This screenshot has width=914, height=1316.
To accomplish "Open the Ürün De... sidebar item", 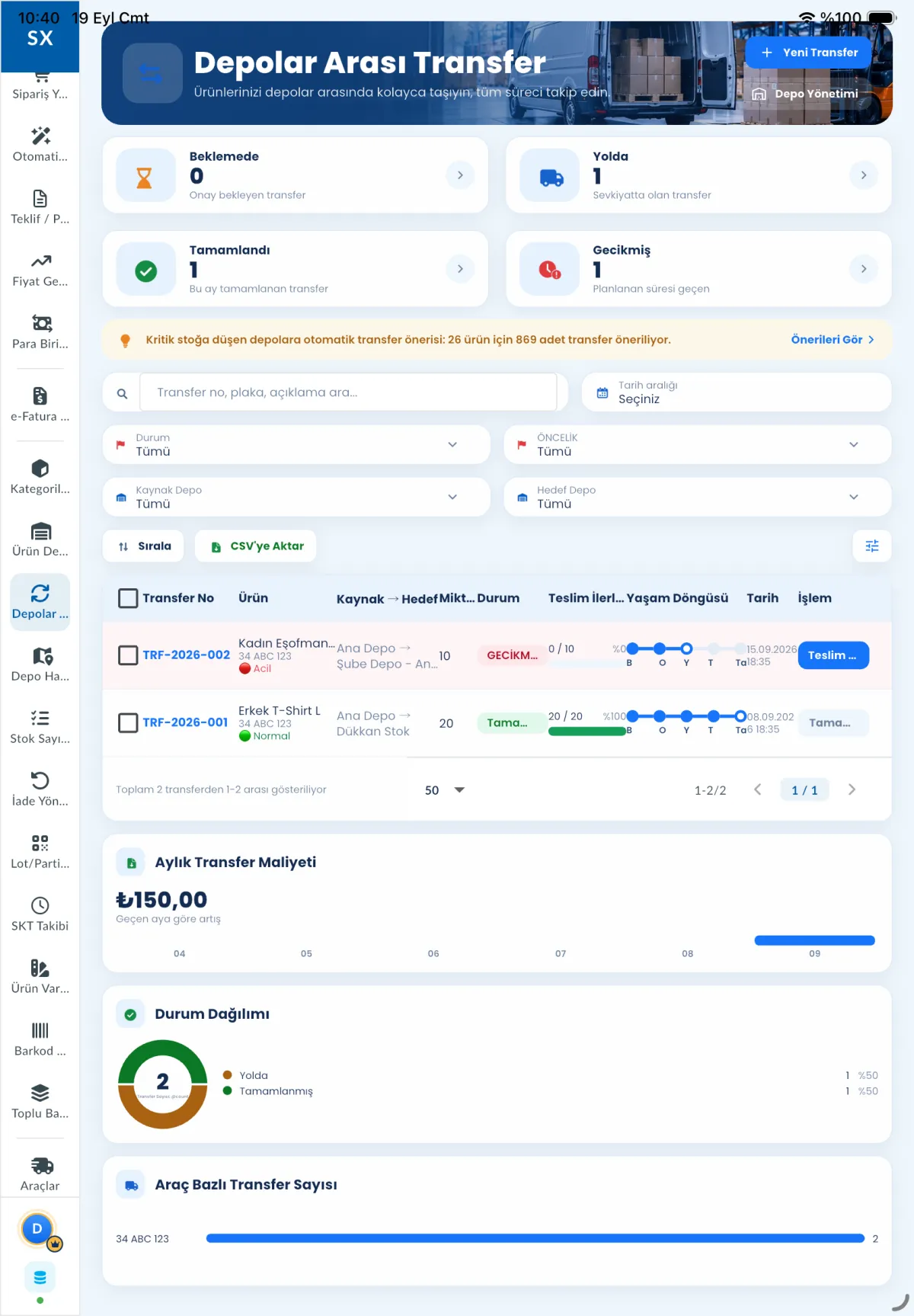I will (x=40, y=540).
